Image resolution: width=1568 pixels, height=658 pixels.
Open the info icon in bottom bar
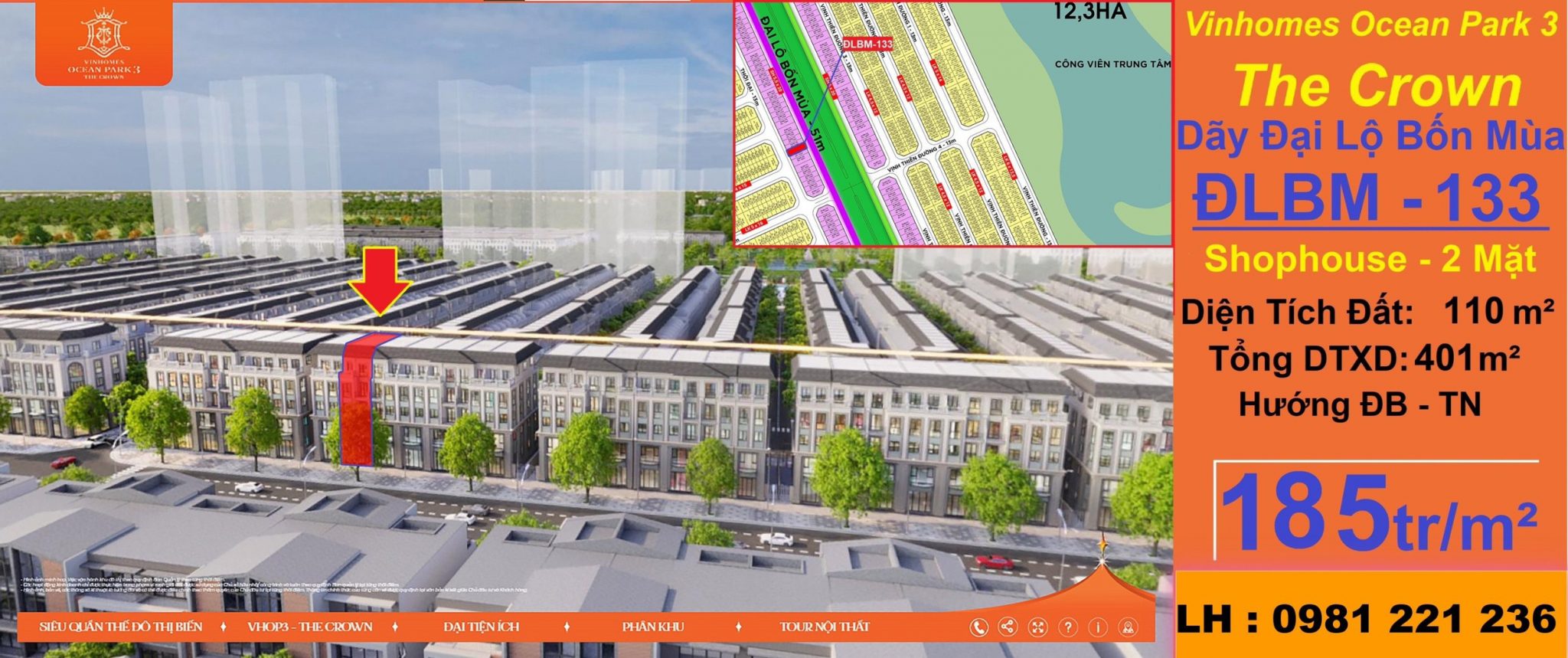coord(1098,627)
